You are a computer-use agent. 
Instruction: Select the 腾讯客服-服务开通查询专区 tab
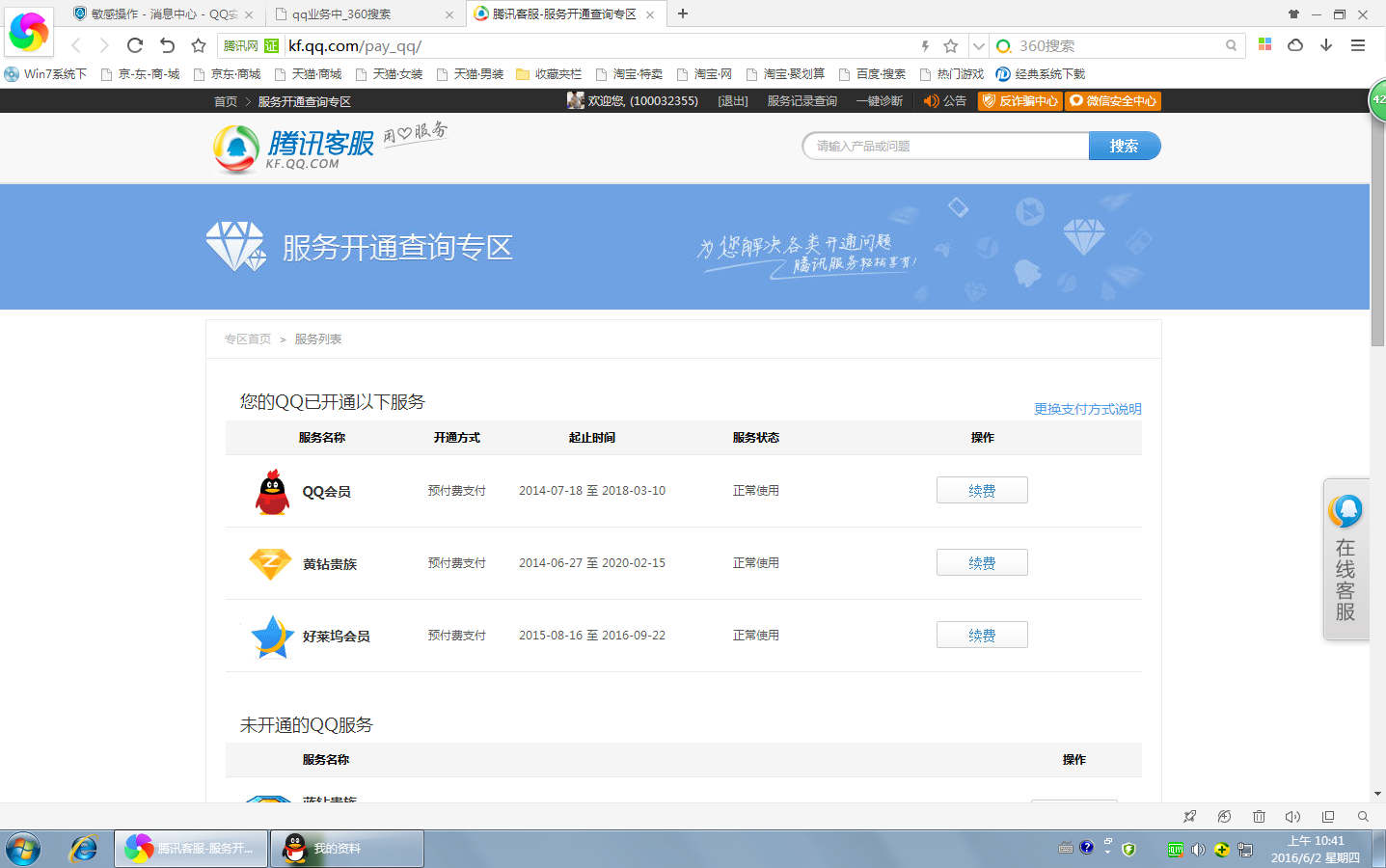pyautogui.click(x=564, y=14)
